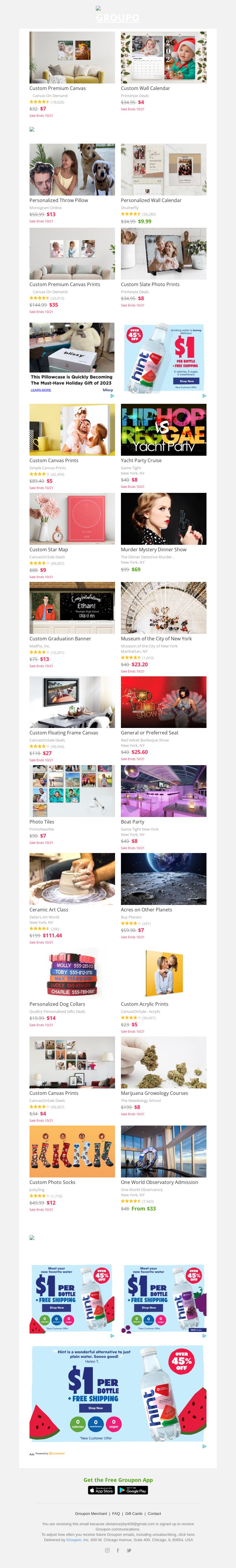Open the Facebook icon in footer

(x=118, y=1550)
